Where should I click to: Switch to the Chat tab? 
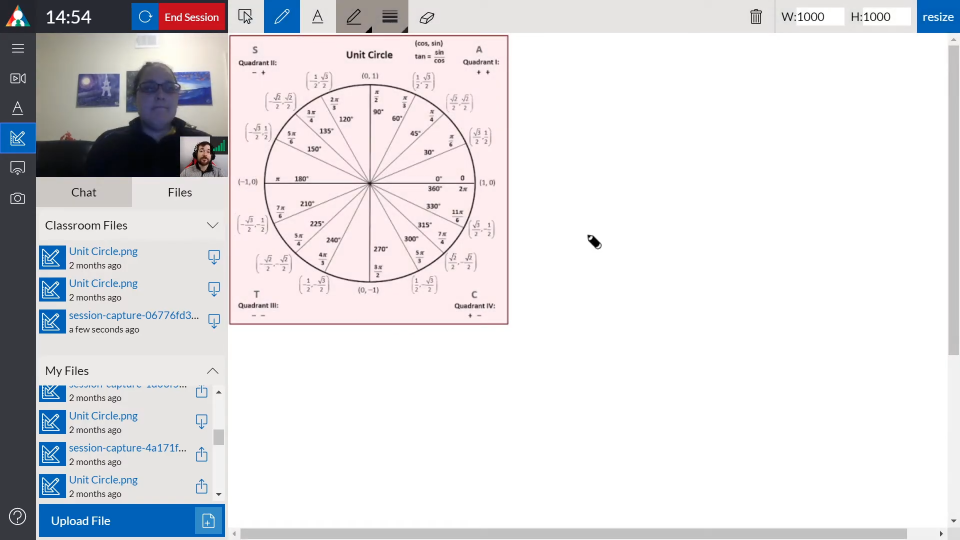tap(84, 192)
